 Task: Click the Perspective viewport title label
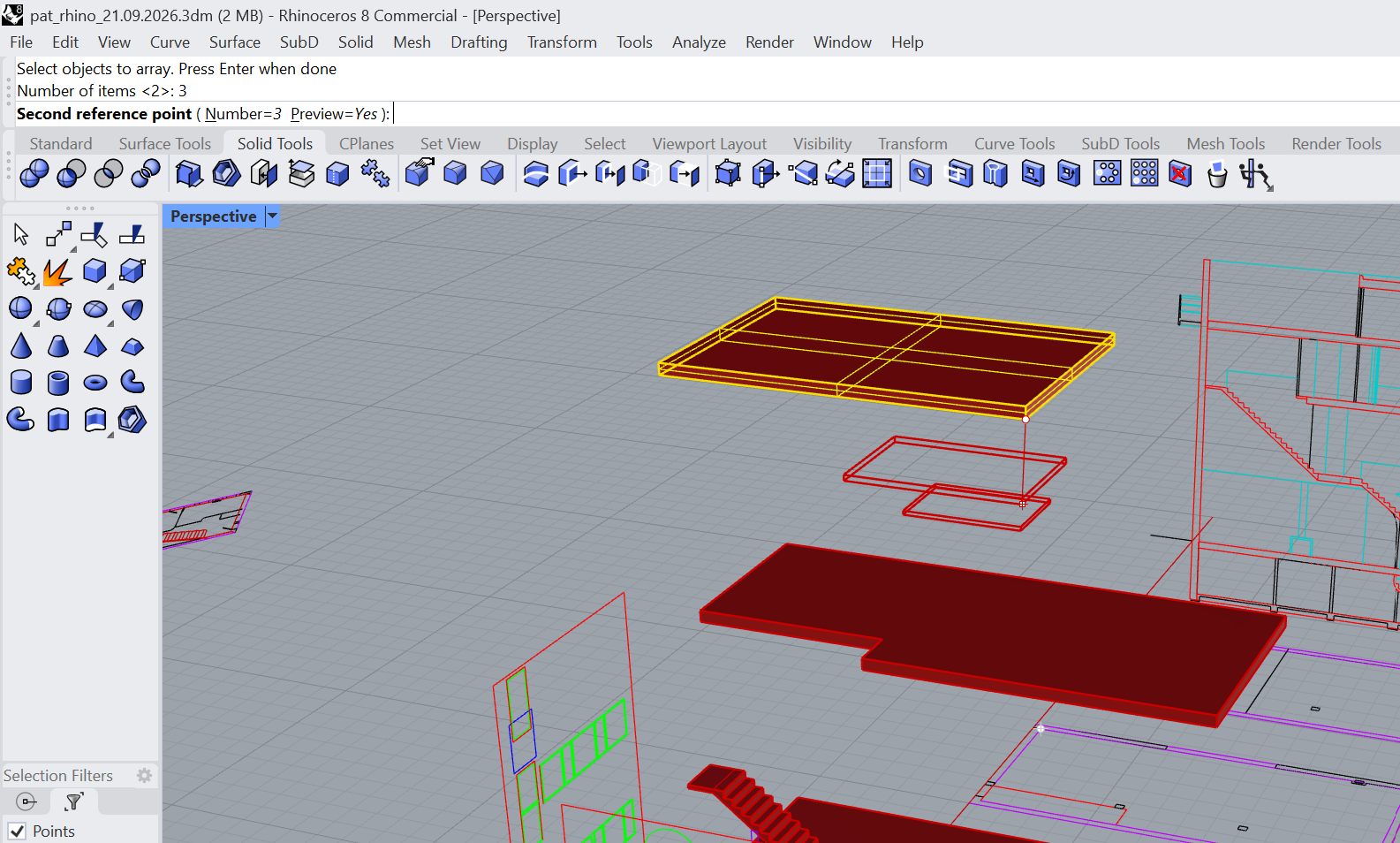click(x=214, y=216)
